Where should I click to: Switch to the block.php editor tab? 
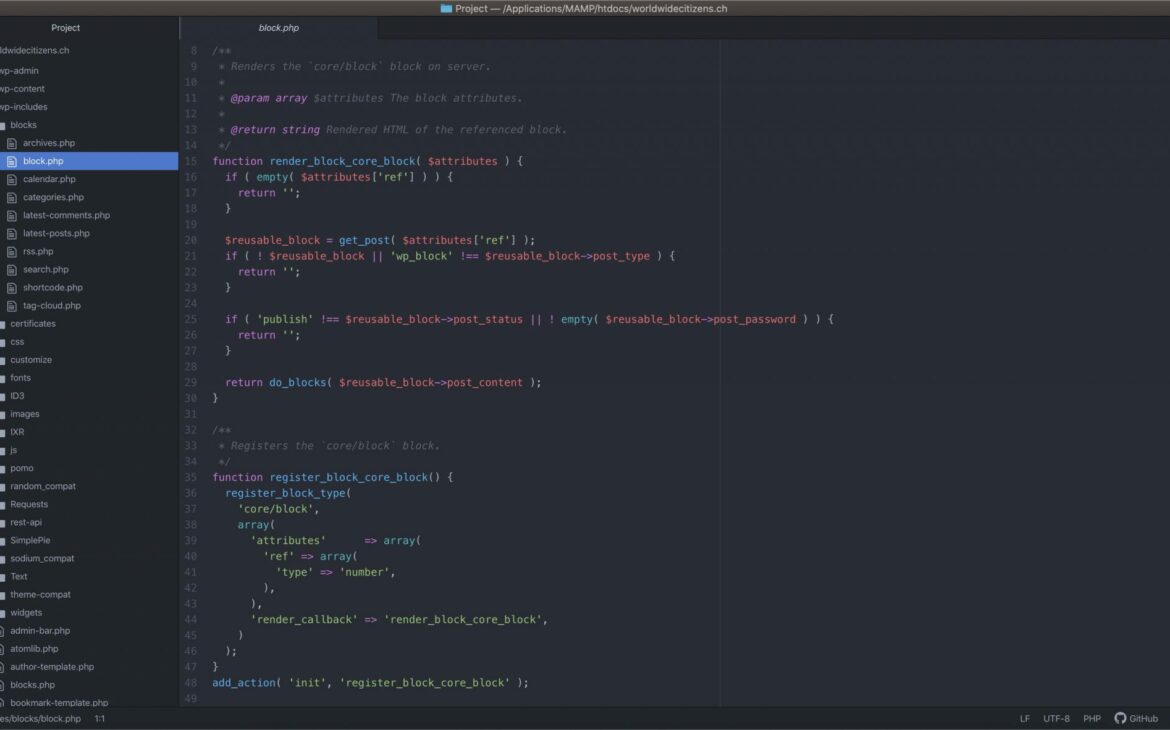click(278, 28)
